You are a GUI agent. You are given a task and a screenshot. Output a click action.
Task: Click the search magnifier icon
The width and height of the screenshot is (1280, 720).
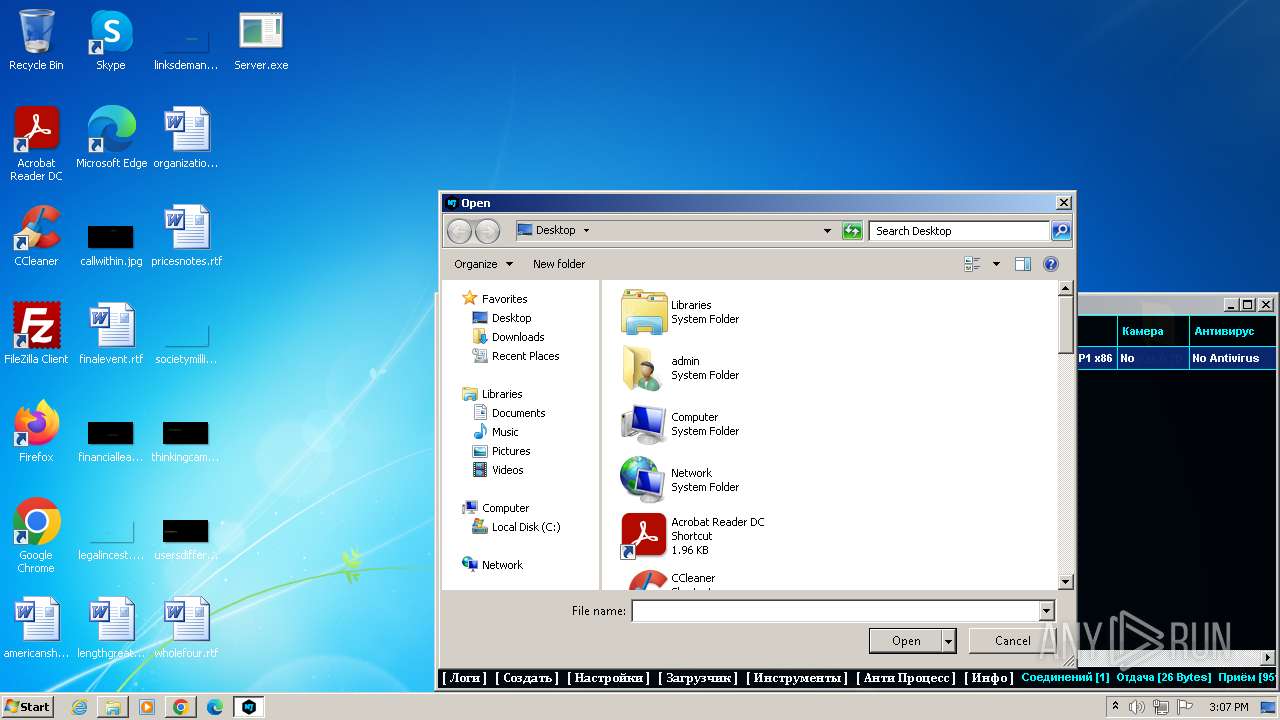click(x=1061, y=231)
